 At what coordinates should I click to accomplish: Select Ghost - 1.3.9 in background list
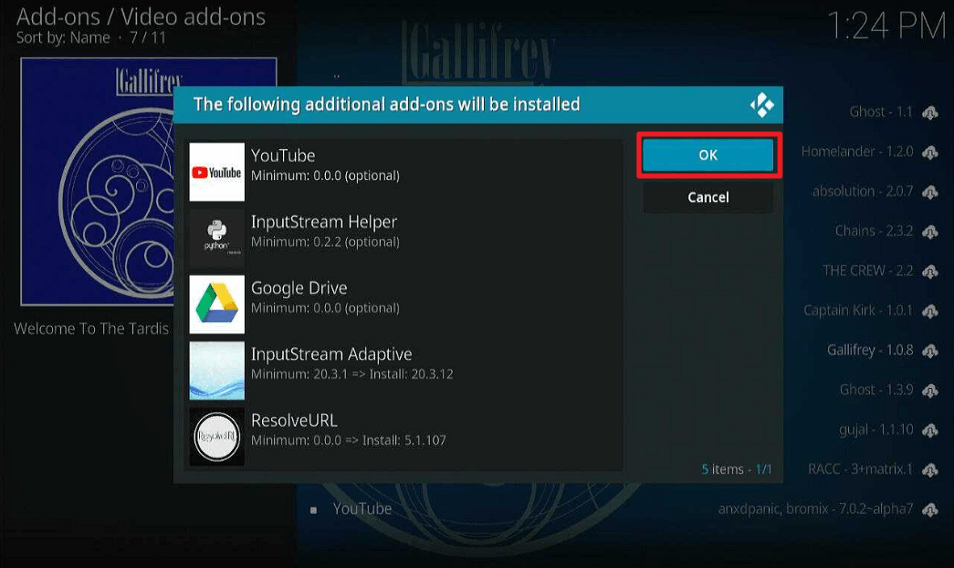876,390
